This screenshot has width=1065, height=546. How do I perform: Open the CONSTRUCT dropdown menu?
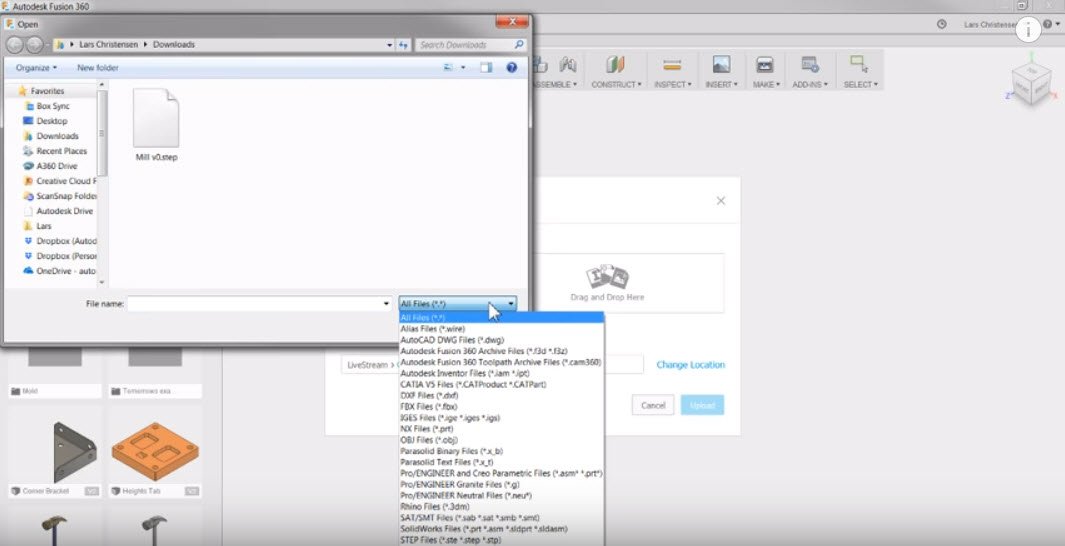tap(616, 84)
